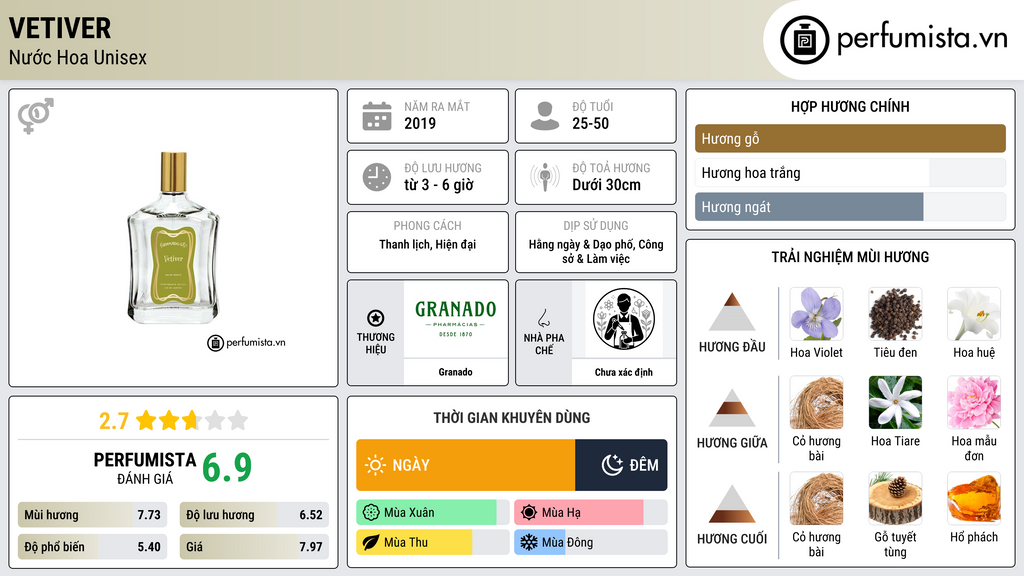This screenshot has width=1024, height=576.
Task: Click the Độ lưu hương 6.52 score bar
Action: pos(254,515)
